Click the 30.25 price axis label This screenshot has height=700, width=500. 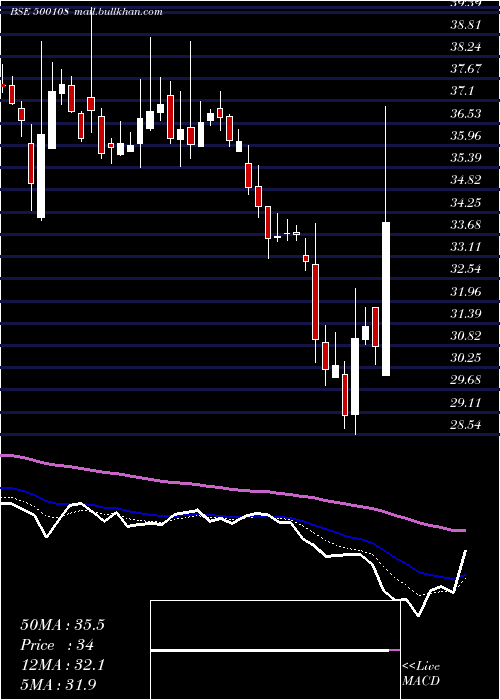pyautogui.click(x=466, y=358)
